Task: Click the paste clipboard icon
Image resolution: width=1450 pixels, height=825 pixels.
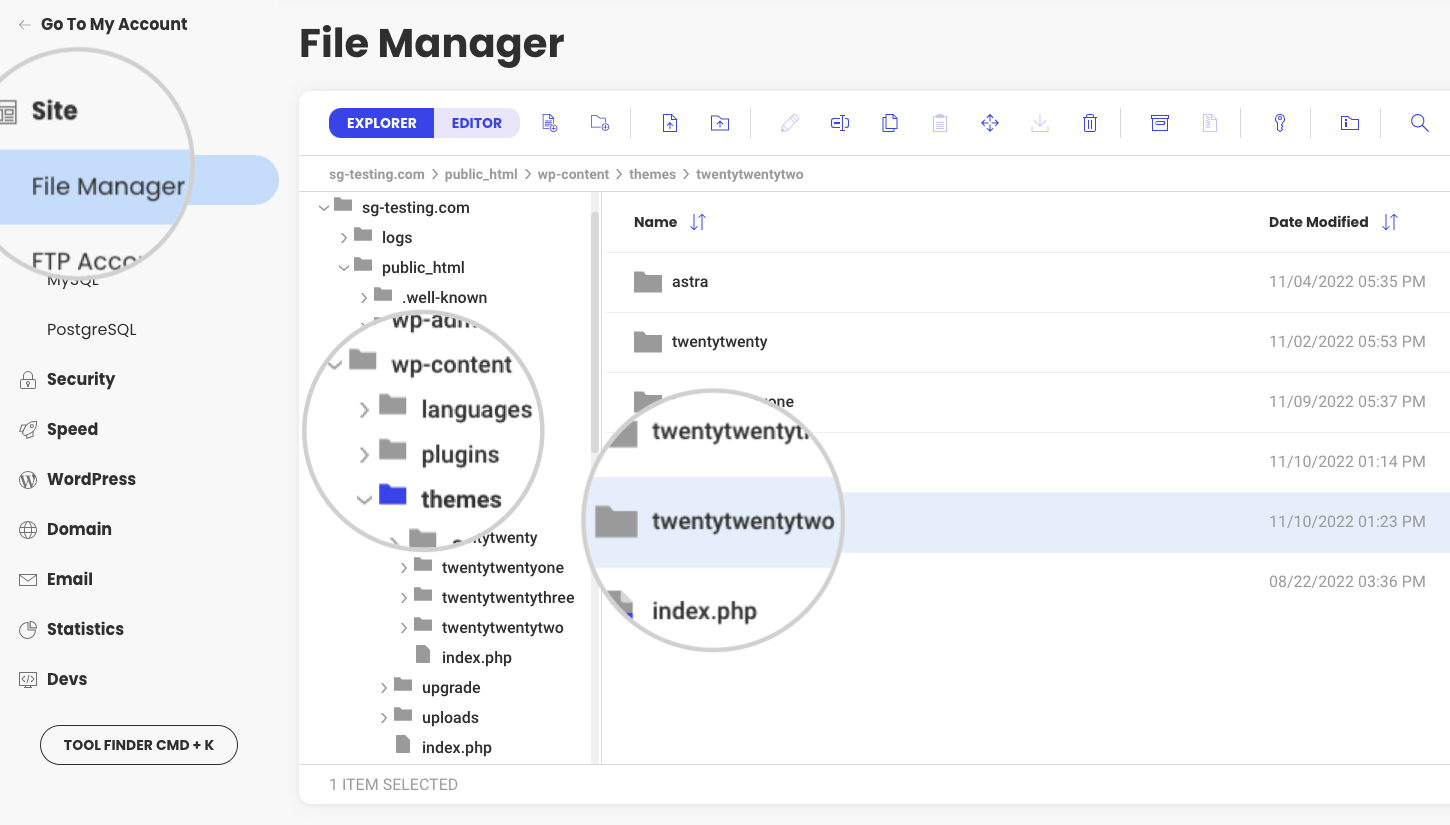Action: (940, 123)
